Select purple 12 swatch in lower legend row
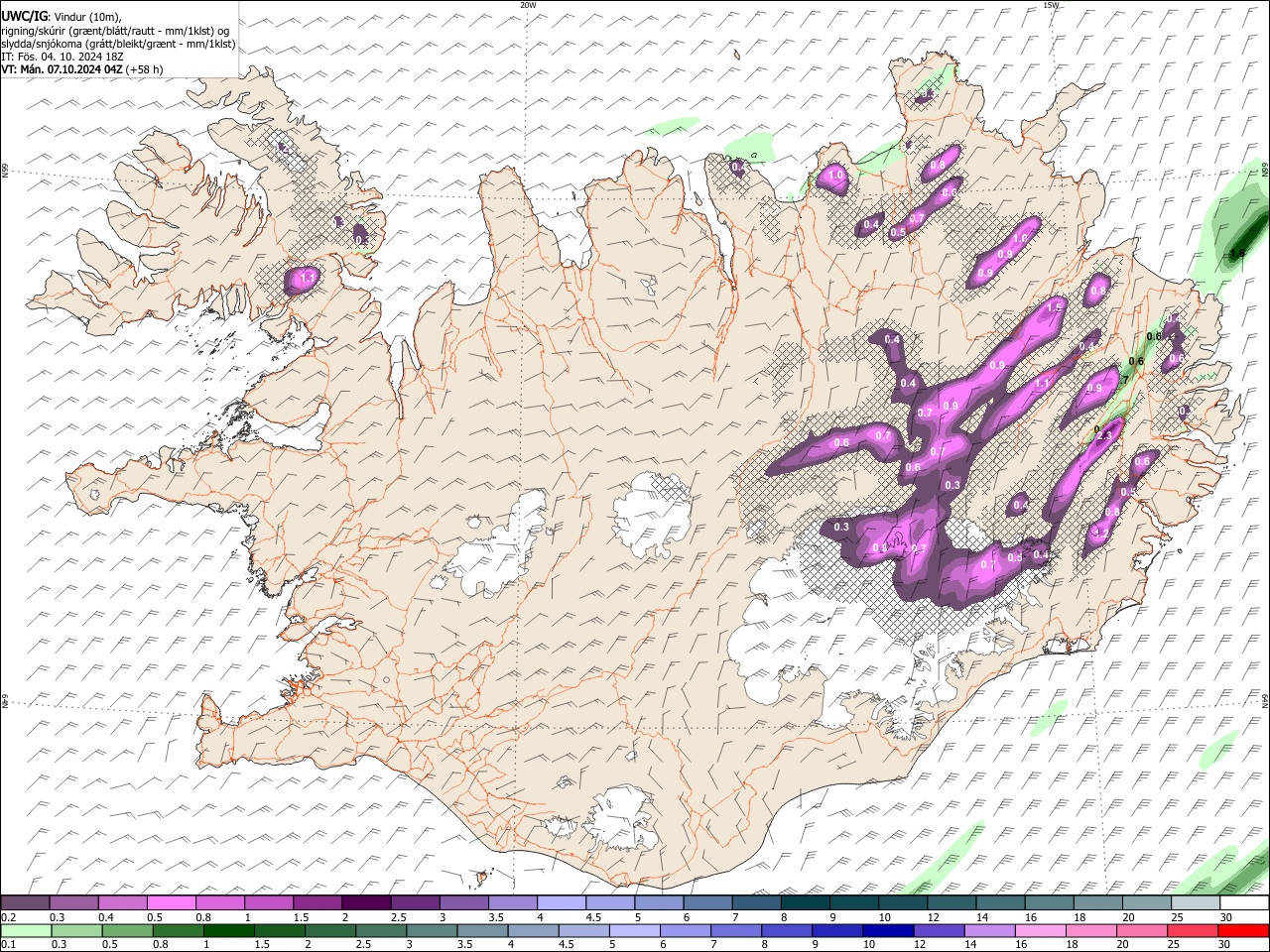The width and height of the screenshot is (1270, 952). (x=939, y=930)
